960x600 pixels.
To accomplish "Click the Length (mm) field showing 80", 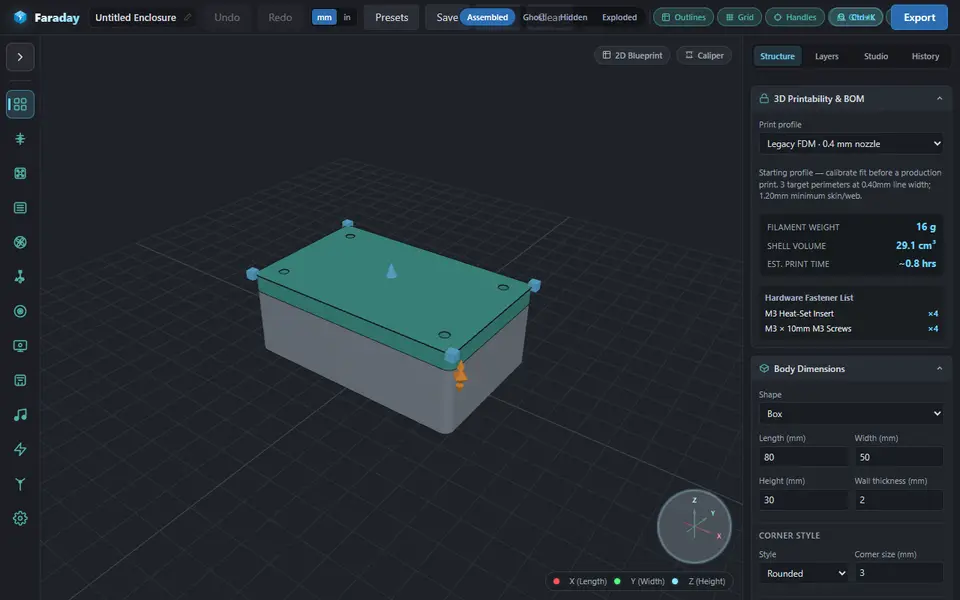I will [803, 457].
